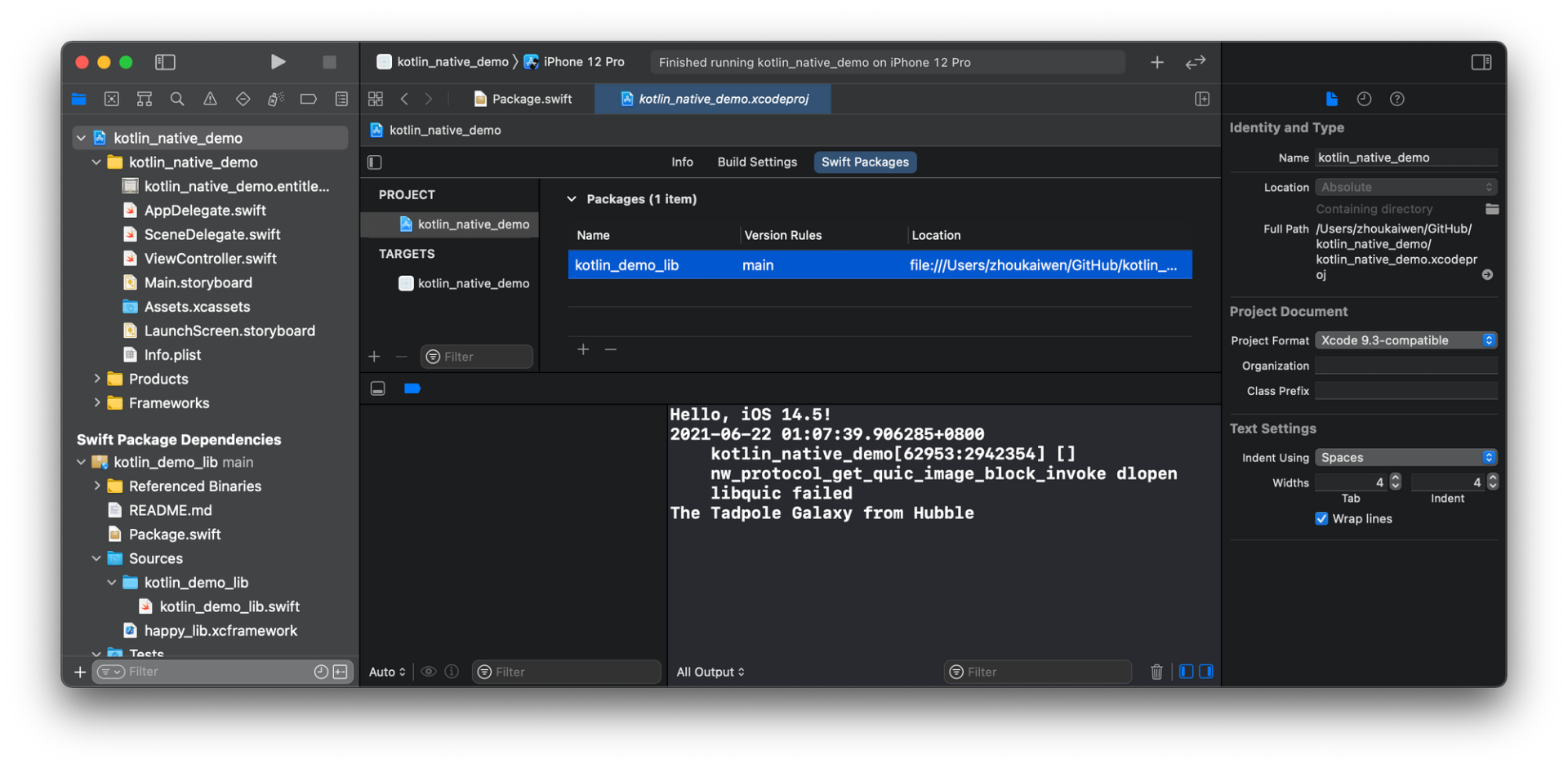Open the Find navigator

(x=177, y=99)
